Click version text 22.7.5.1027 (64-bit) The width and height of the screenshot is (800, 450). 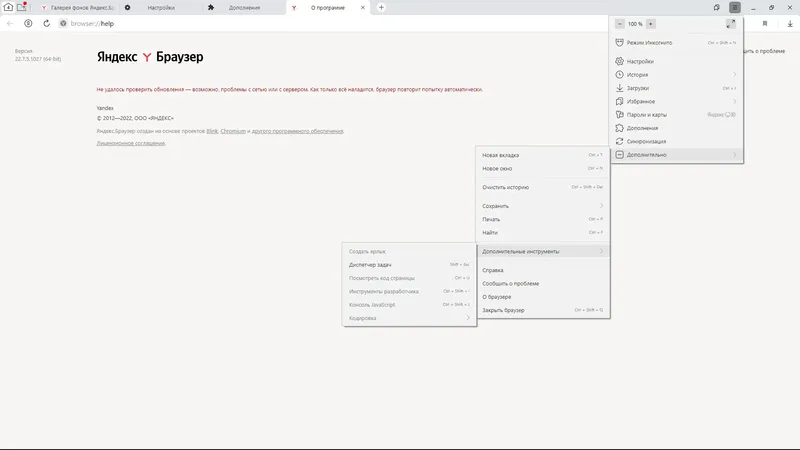pos(38,59)
